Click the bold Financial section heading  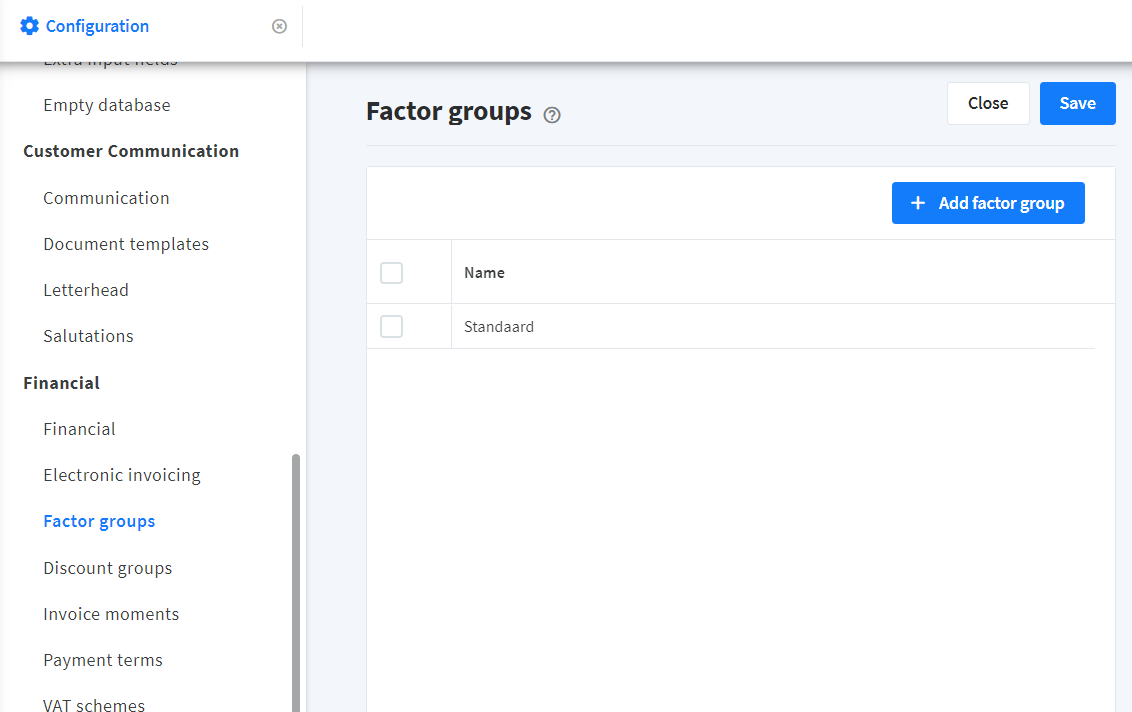pyautogui.click(x=61, y=383)
